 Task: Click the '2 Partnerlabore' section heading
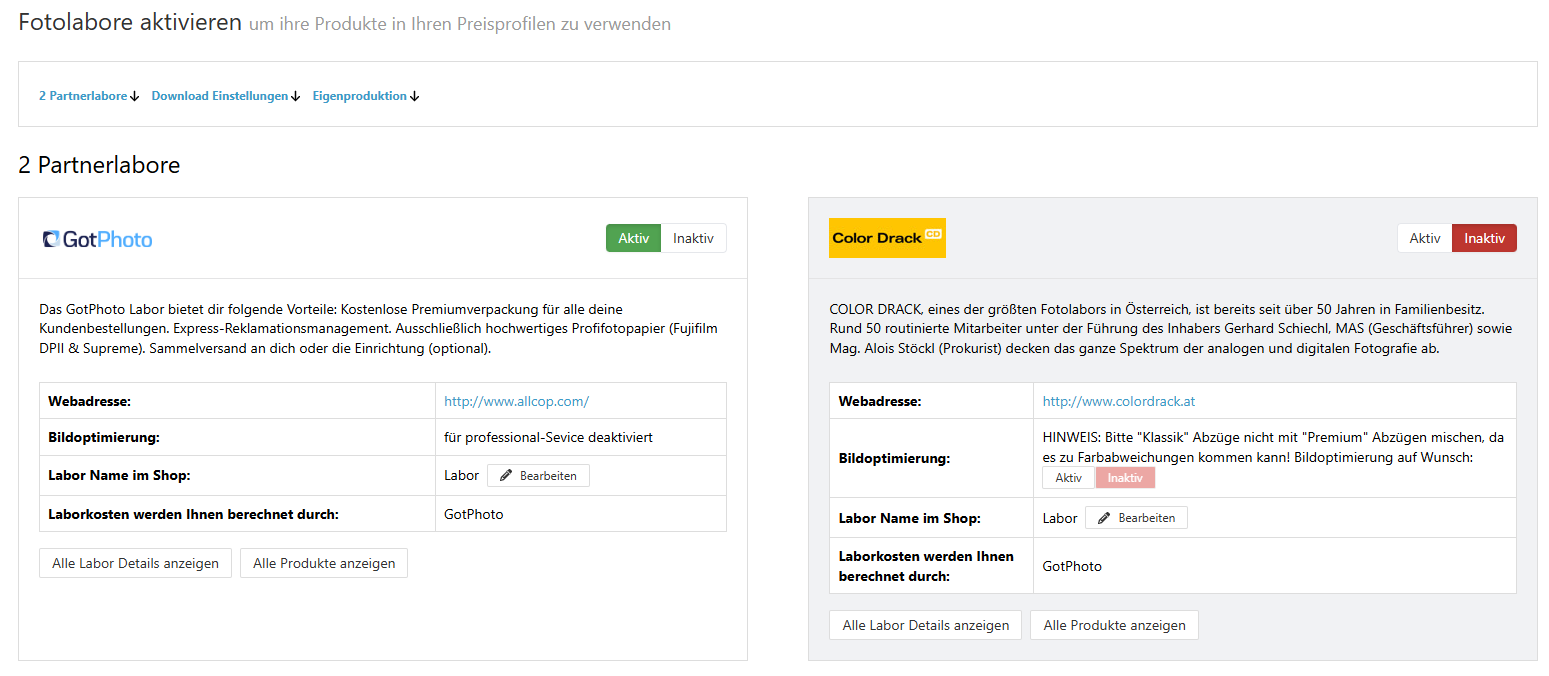pos(99,165)
